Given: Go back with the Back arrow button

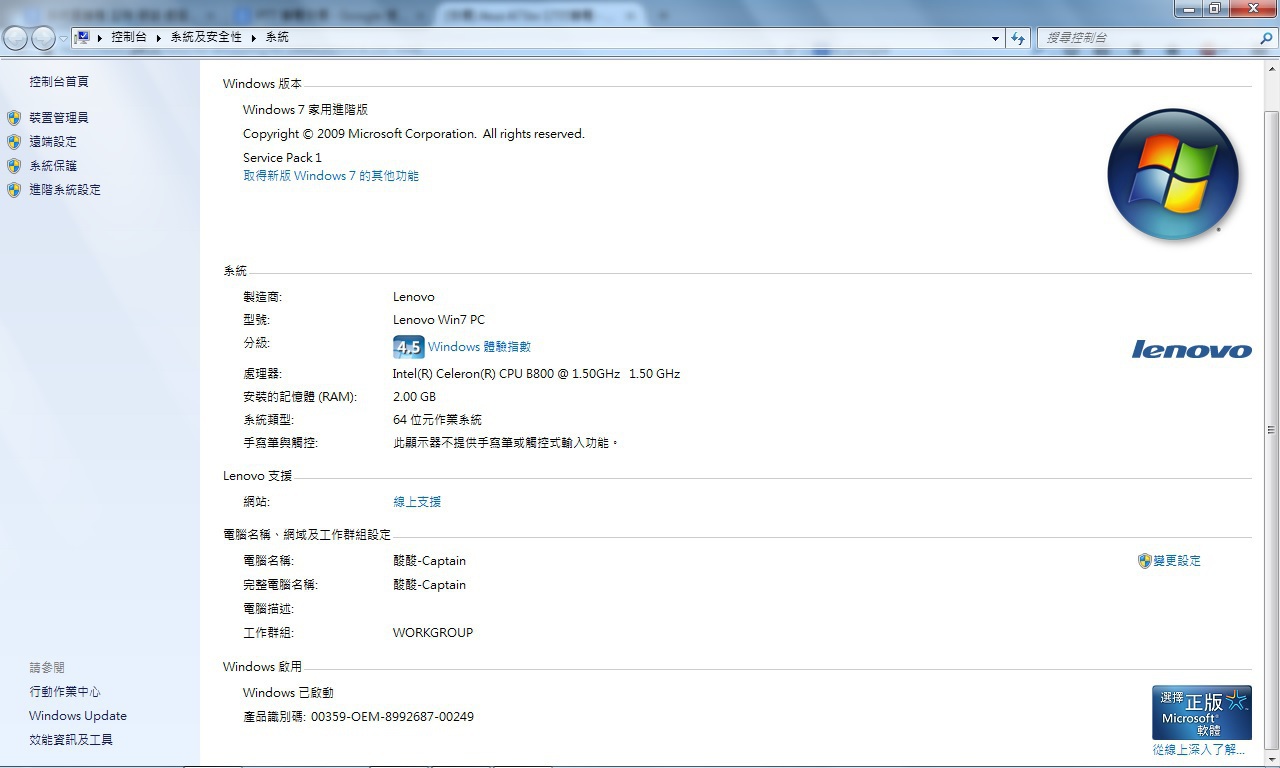Looking at the screenshot, I should [x=15, y=38].
